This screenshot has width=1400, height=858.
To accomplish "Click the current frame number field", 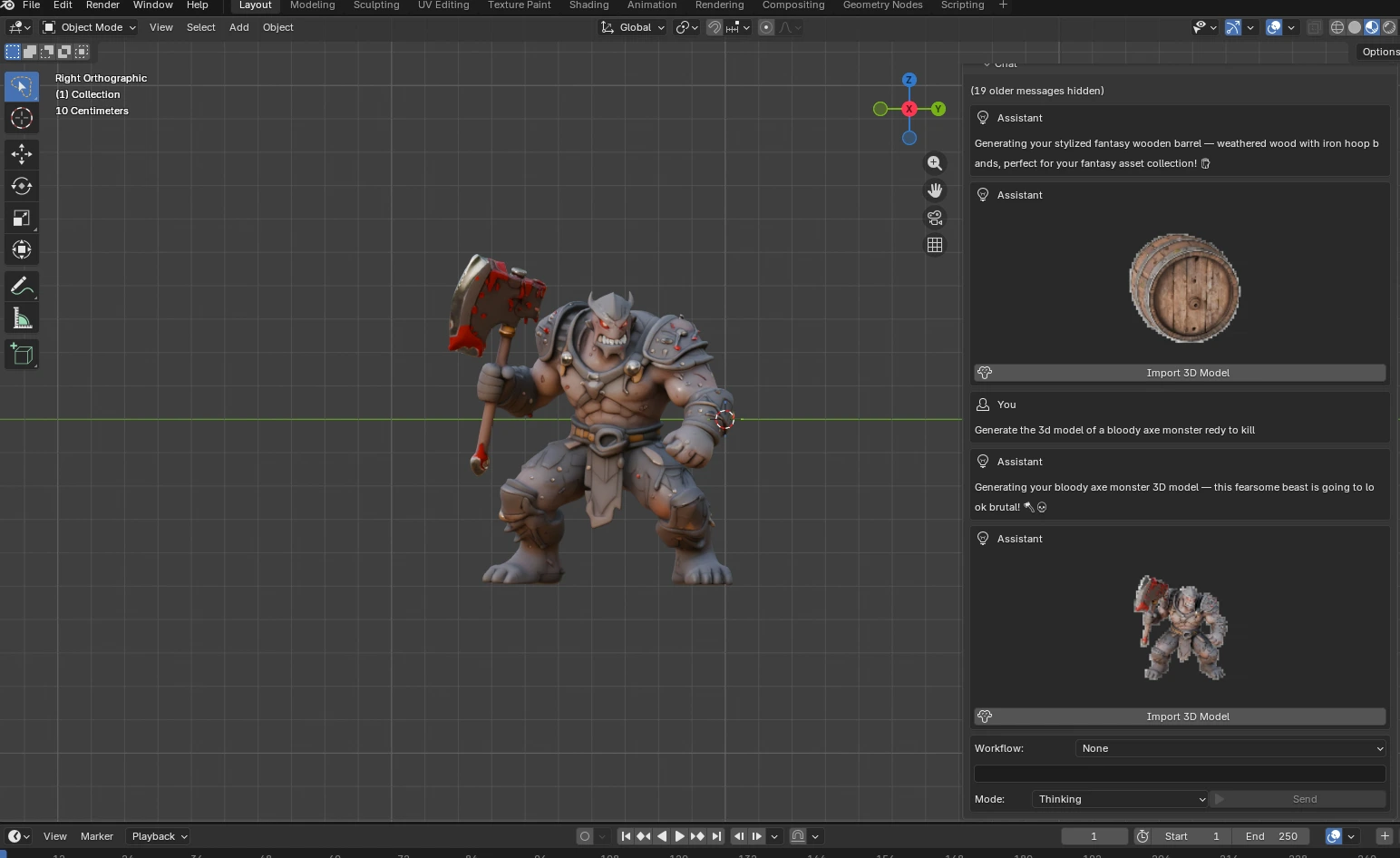I will [x=1094, y=836].
